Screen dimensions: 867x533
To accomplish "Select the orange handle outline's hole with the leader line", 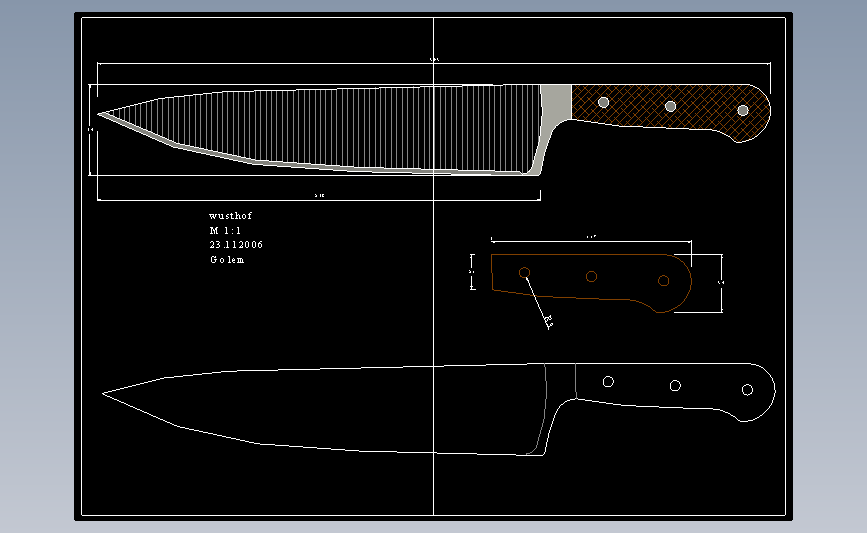I will [524, 273].
